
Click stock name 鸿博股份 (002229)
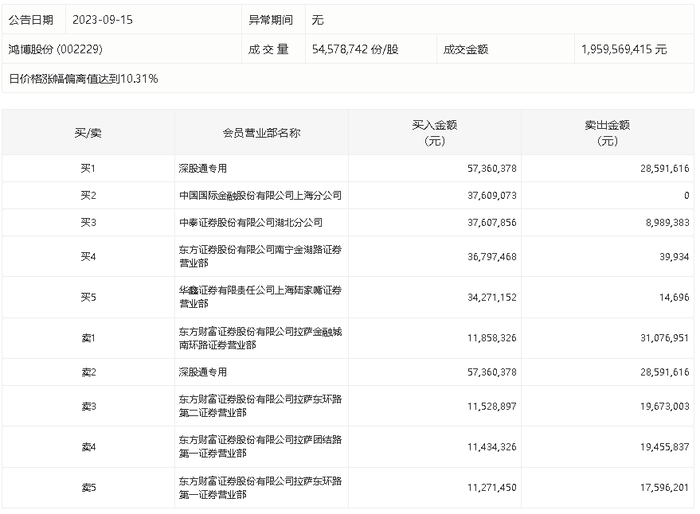click(x=55, y=49)
